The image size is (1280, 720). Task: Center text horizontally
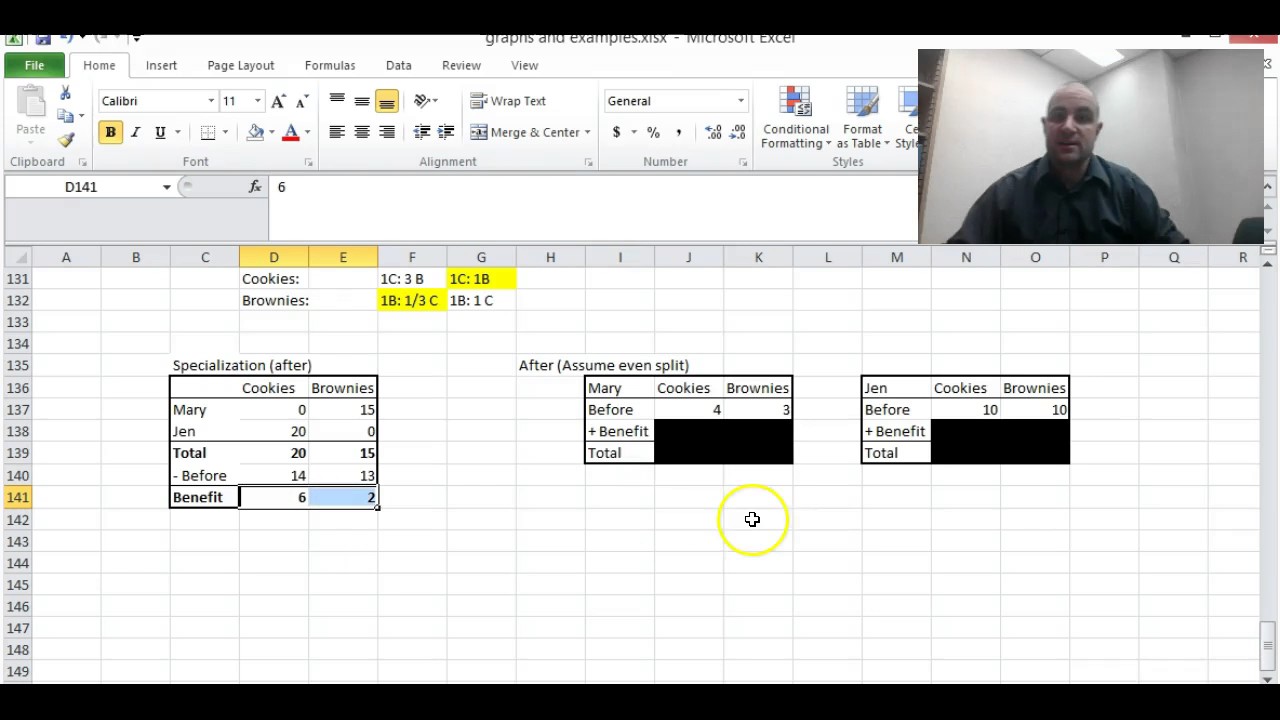coord(362,132)
